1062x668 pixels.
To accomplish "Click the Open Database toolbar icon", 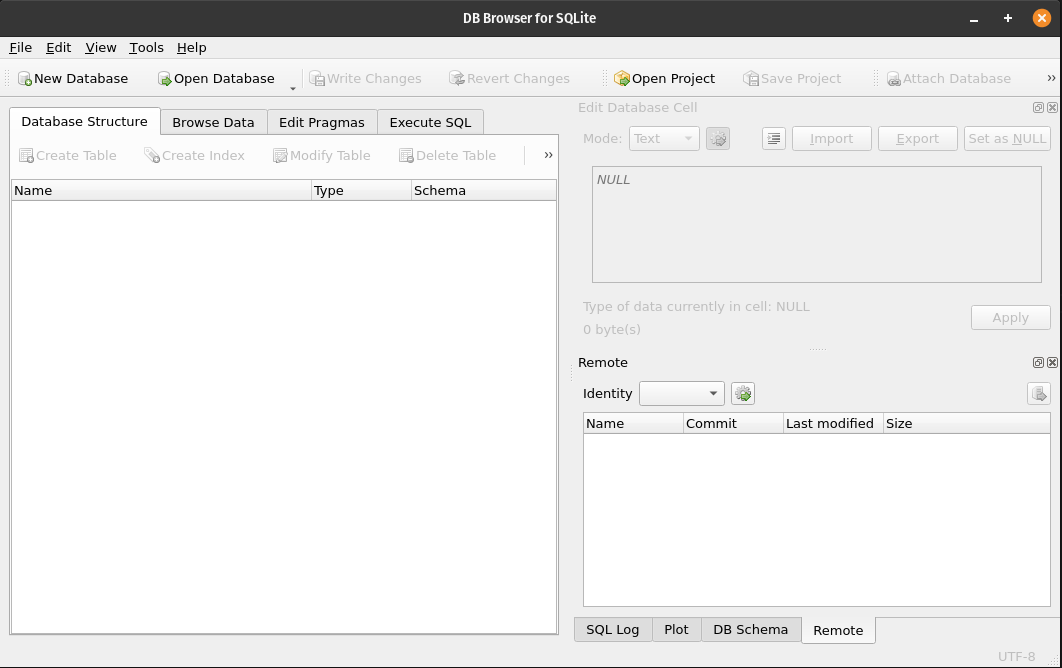I will pos(165,79).
